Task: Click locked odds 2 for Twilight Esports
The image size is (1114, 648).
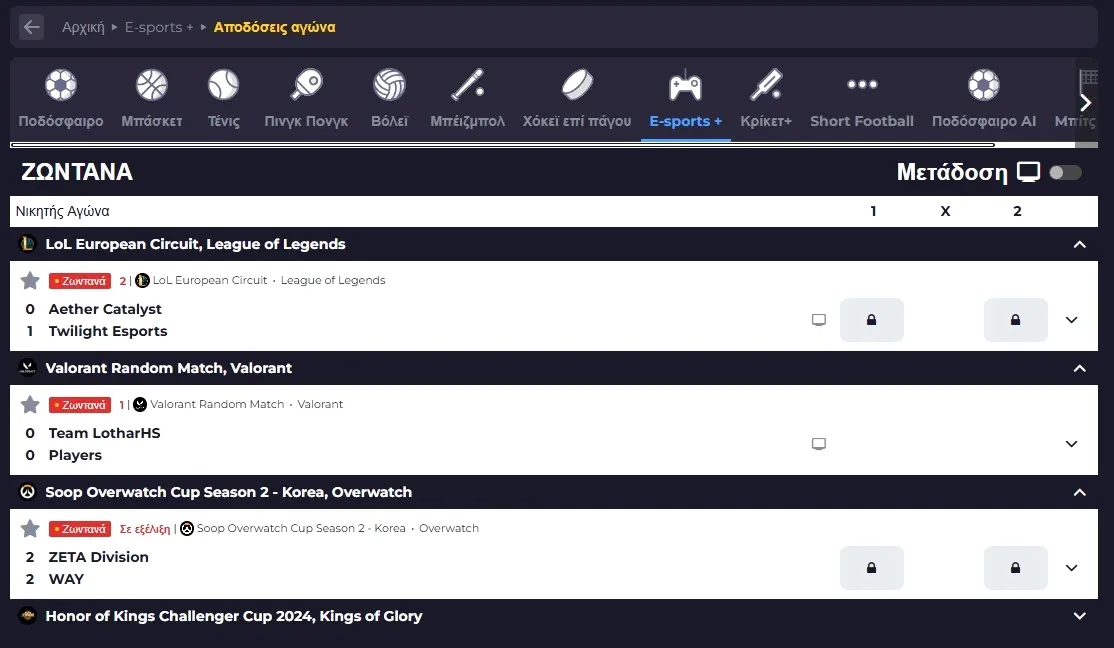Action: 1015,320
